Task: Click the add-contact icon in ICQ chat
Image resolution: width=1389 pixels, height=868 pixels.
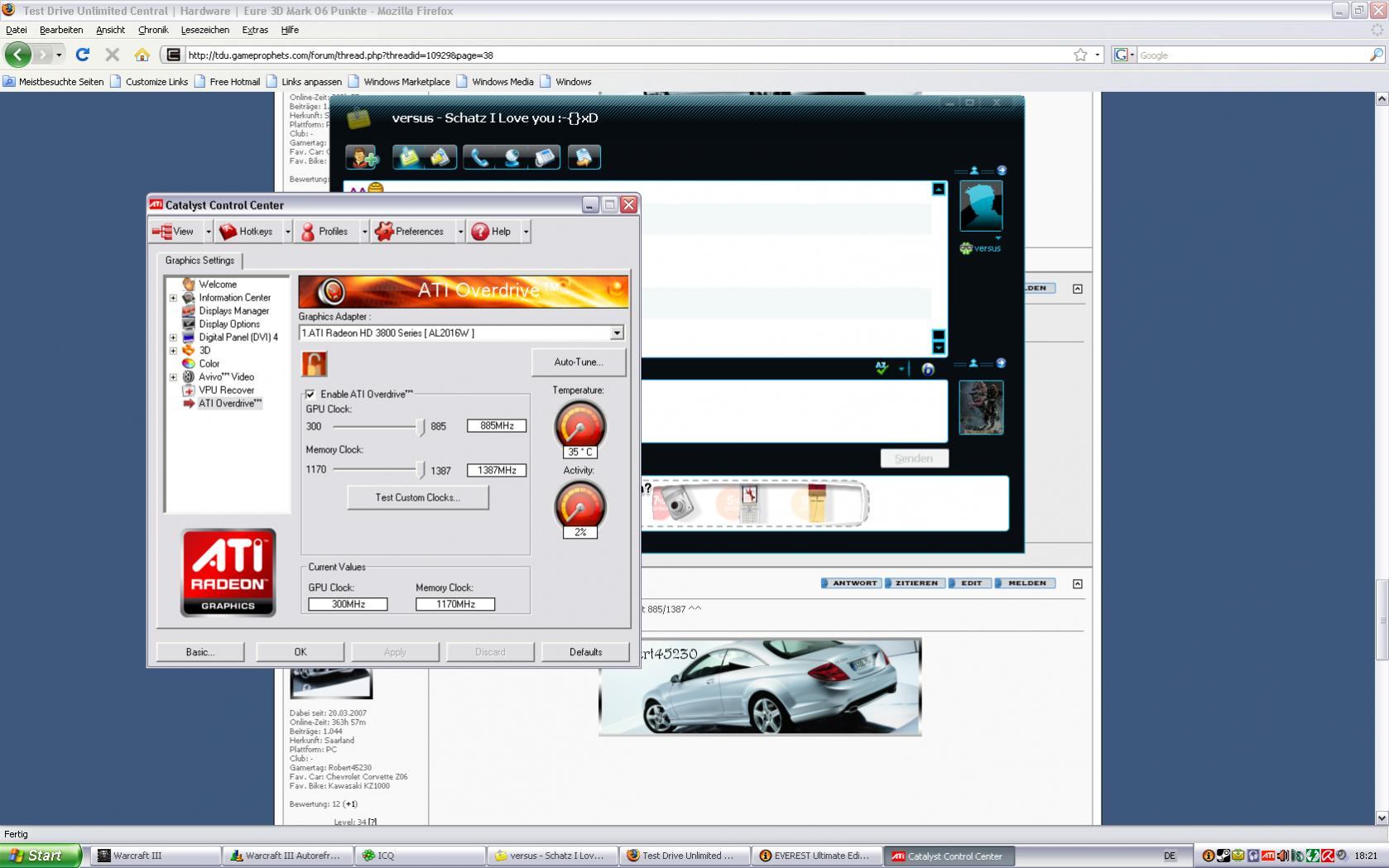Action: (362, 157)
